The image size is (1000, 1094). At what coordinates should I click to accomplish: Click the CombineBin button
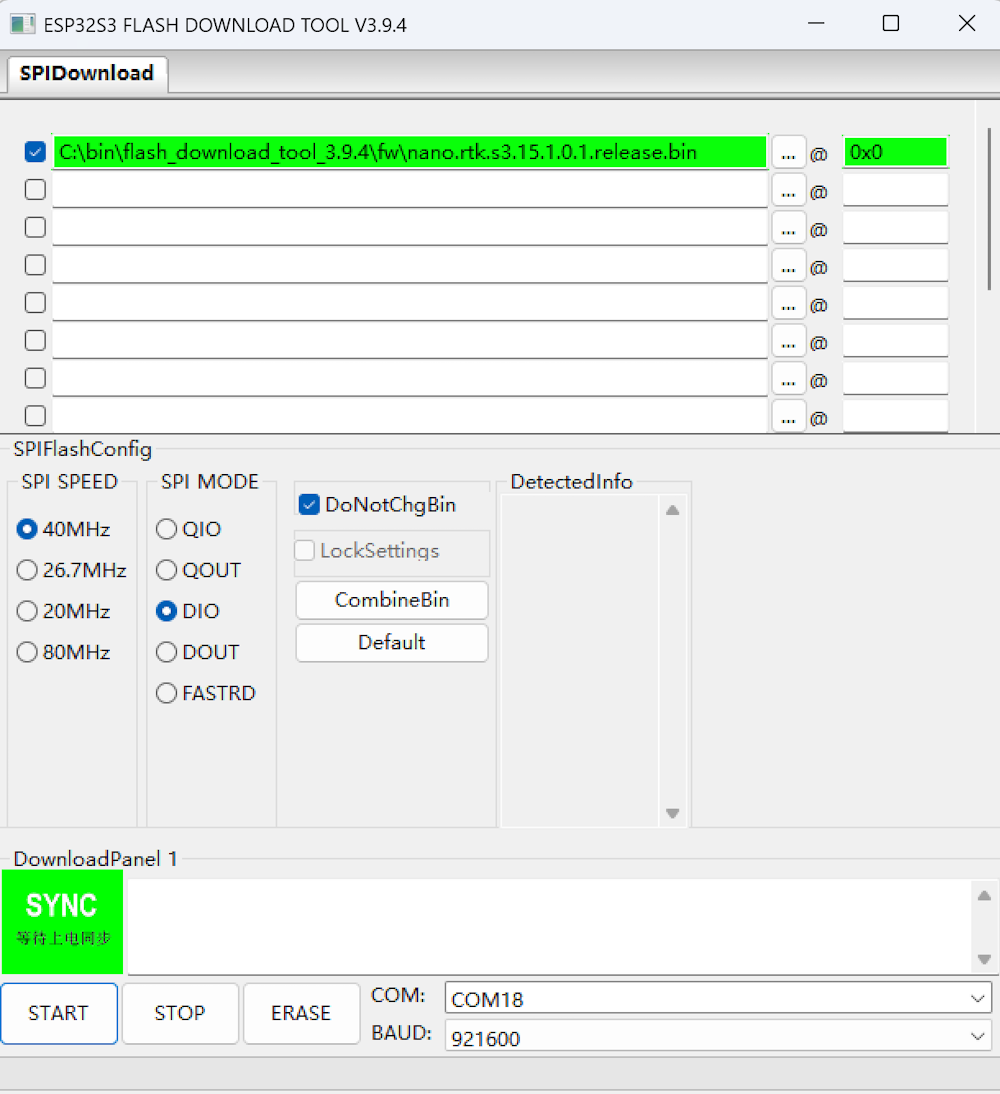(x=392, y=600)
